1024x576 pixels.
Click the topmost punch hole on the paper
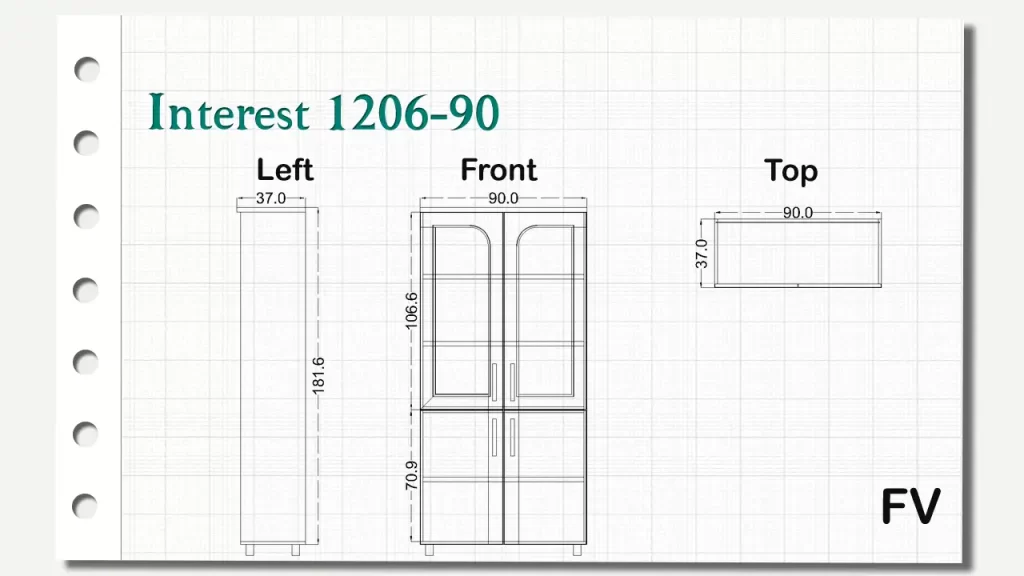(x=88, y=69)
